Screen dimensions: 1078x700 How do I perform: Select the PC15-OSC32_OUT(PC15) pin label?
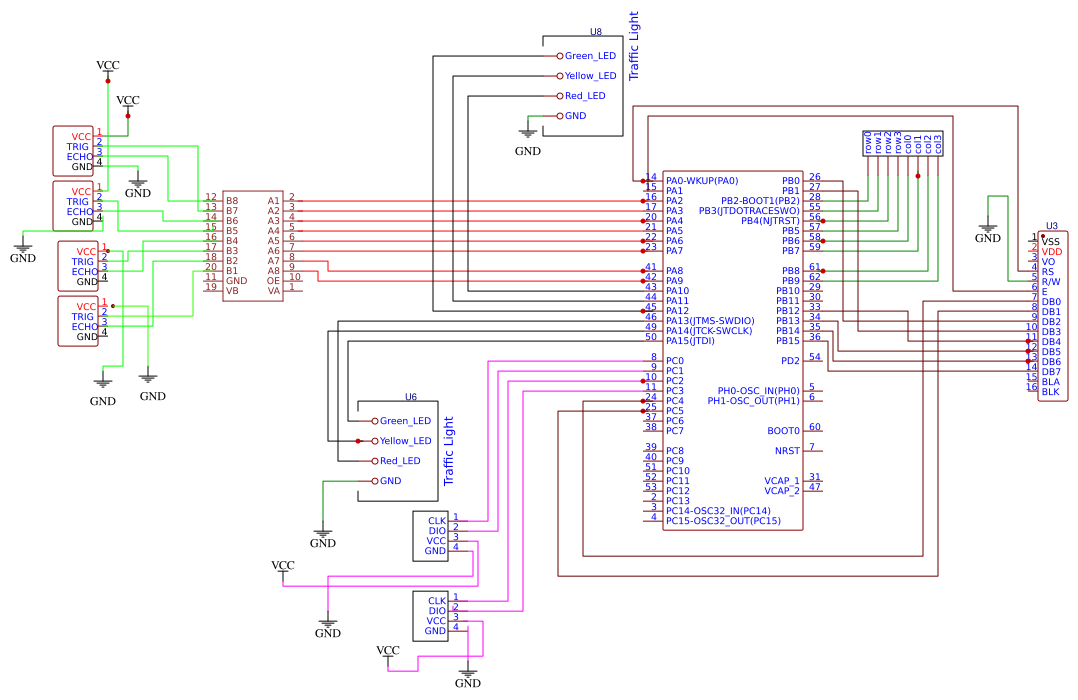click(x=723, y=521)
